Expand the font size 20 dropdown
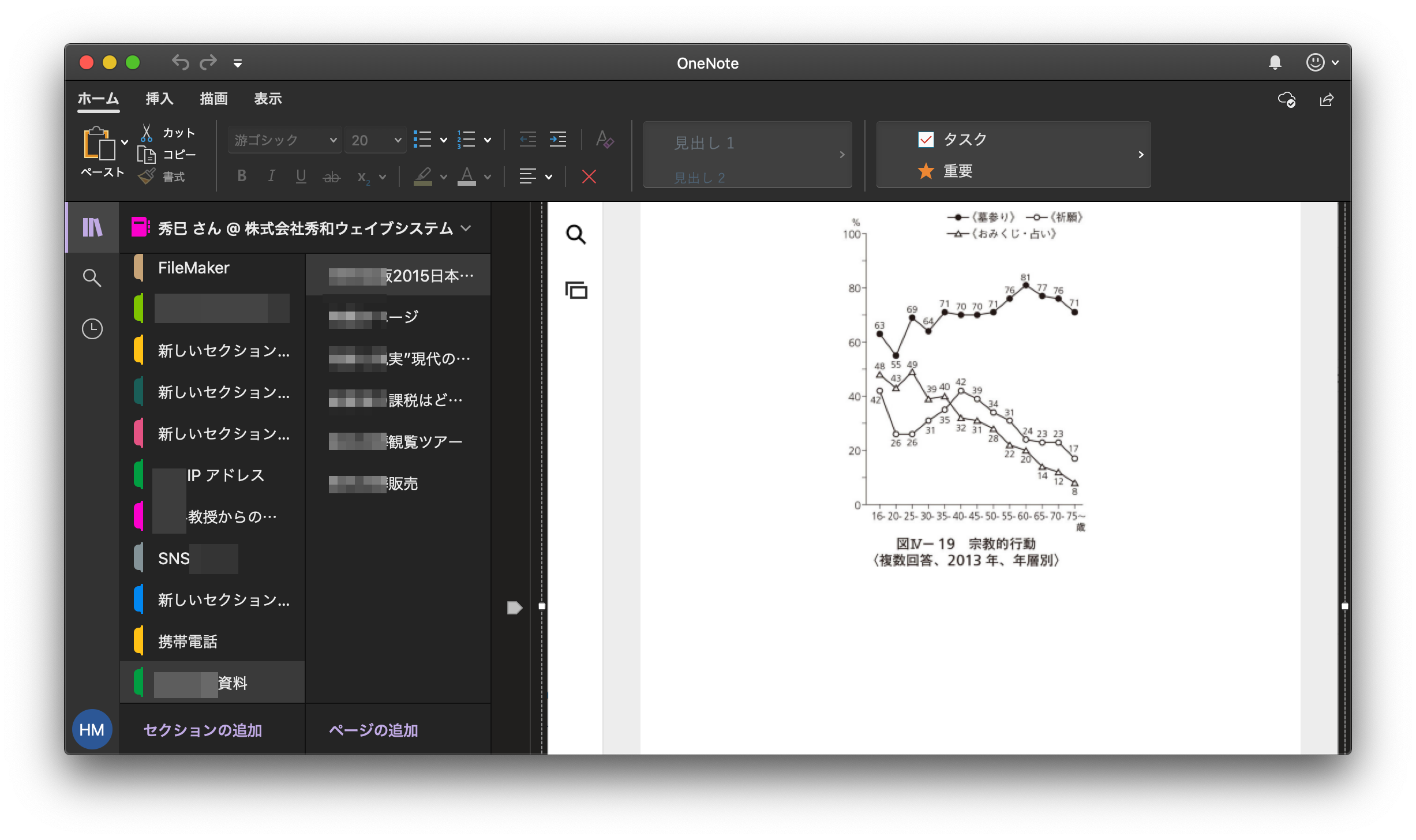The height and width of the screenshot is (840, 1416). point(374,140)
